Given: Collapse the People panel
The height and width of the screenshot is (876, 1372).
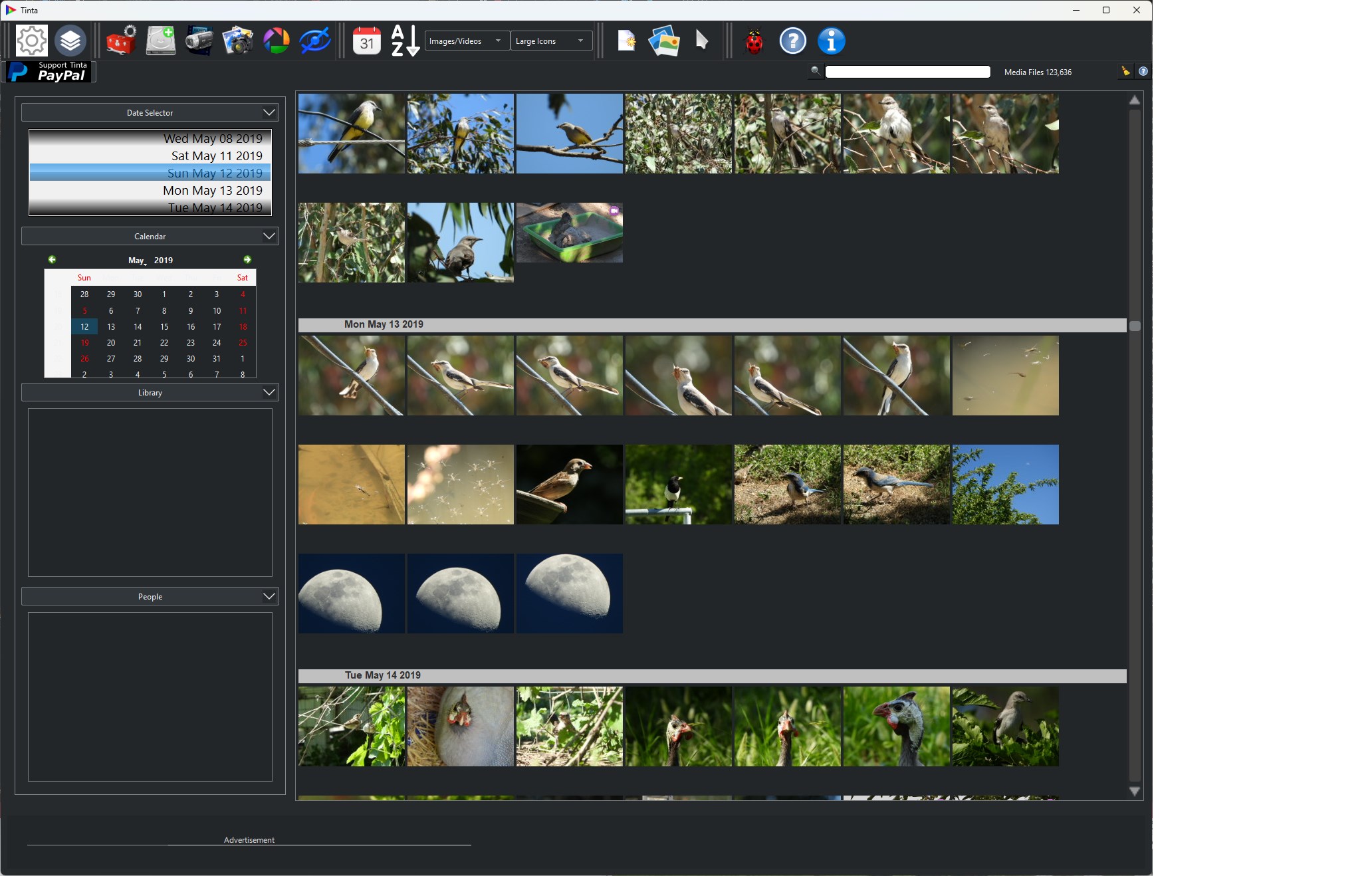Looking at the screenshot, I should pyautogui.click(x=269, y=596).
